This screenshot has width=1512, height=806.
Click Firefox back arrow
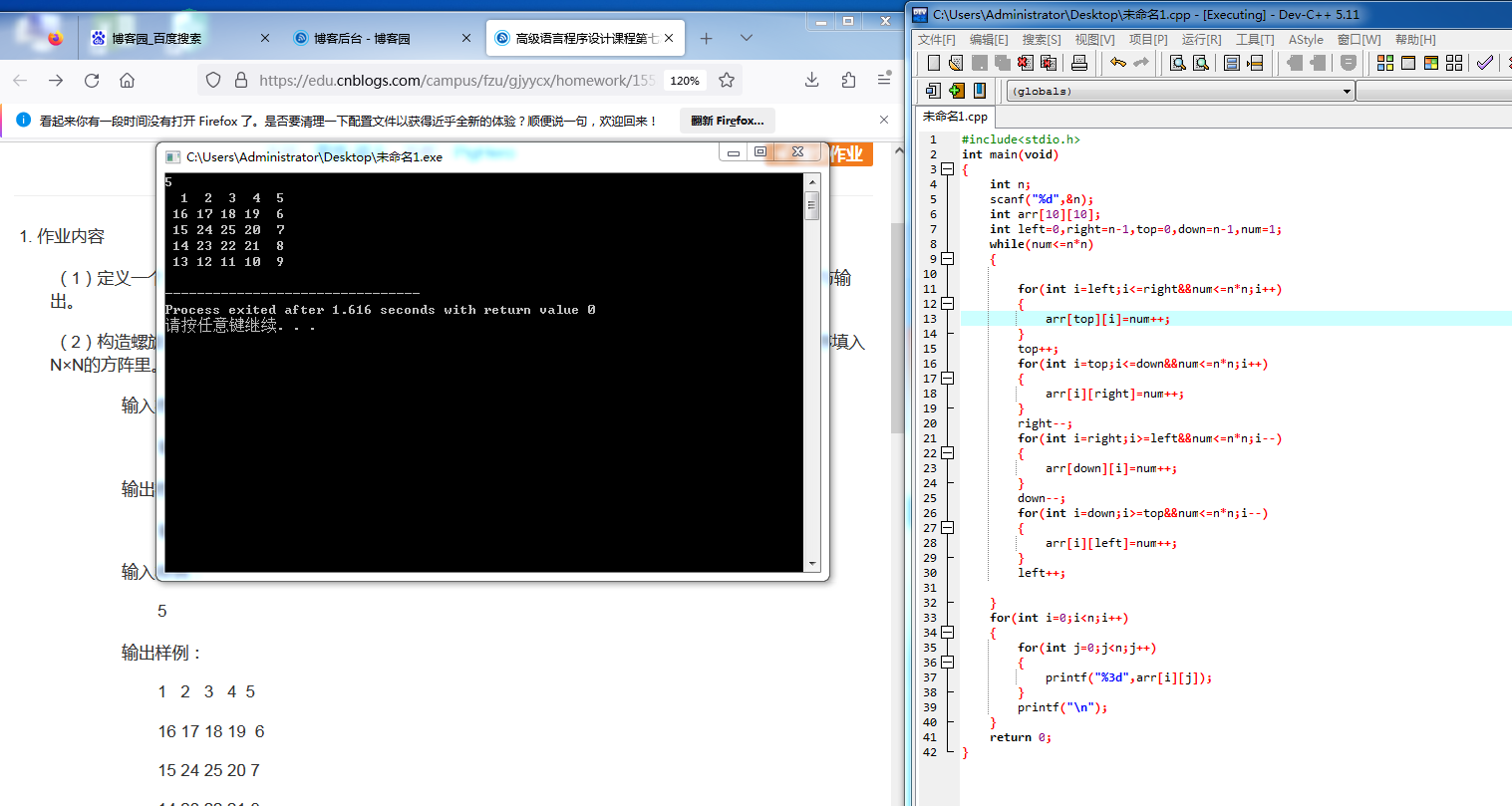(x=20, y=80)
